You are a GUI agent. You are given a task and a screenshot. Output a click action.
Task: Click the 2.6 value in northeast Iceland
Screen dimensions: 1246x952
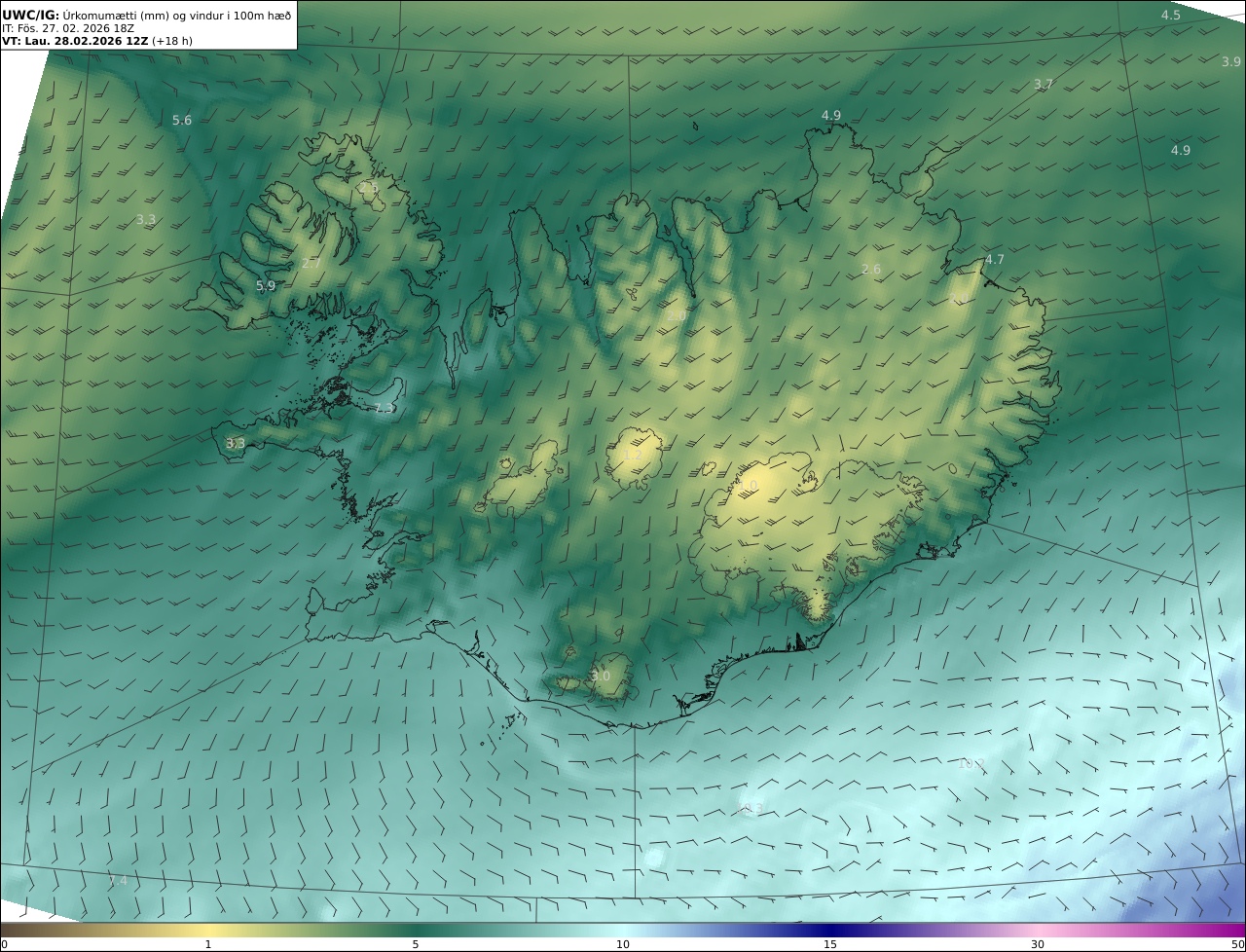click(871, 270)
